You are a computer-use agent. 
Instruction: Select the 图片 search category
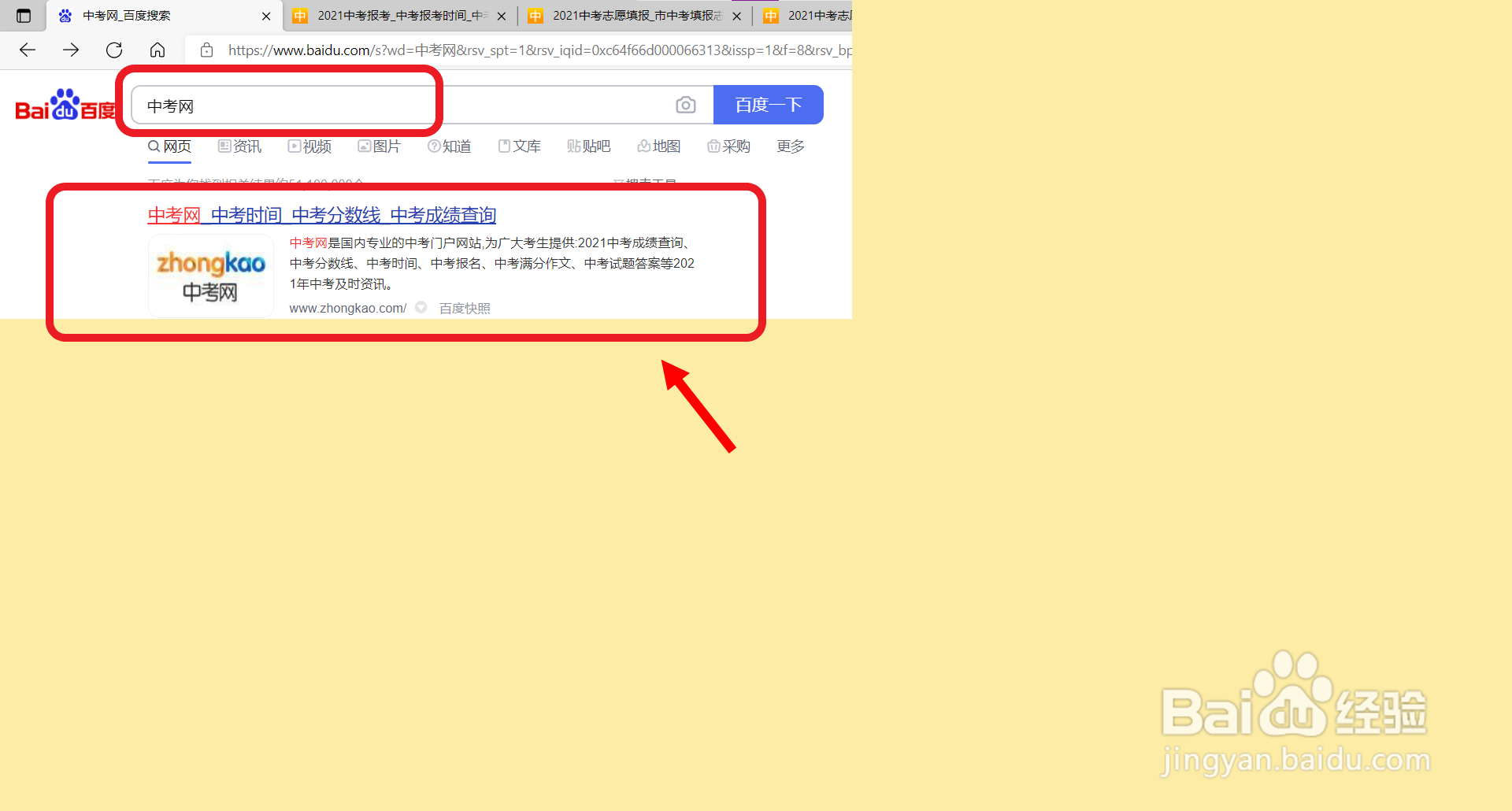click(x=380, y=146)
